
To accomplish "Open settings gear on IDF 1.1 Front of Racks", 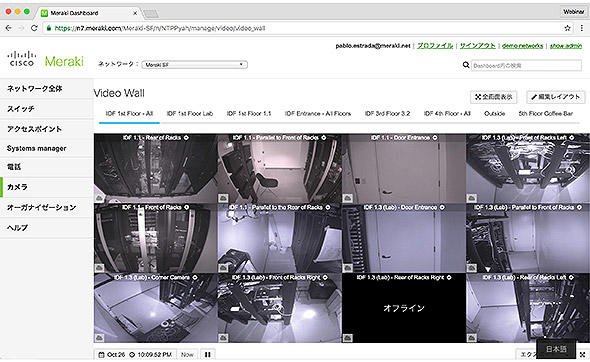I will [187, 207].
